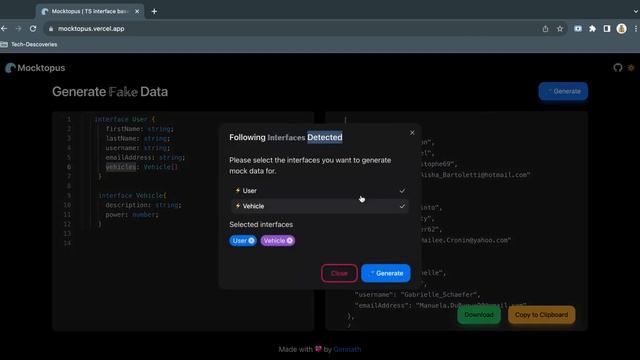The image size is (640, 360).
Task: Remove the Vehicle chip from selected interfaces
Action: (289, 241)
